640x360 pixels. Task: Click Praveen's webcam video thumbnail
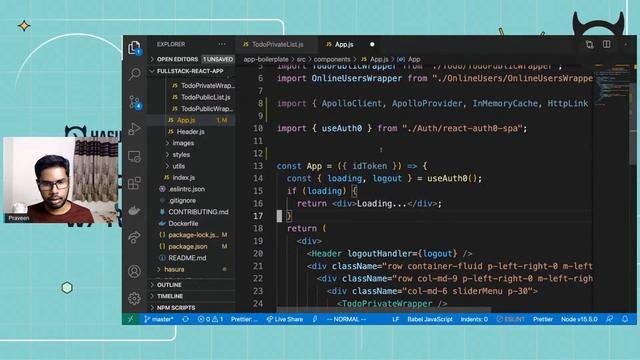[61, 180]
